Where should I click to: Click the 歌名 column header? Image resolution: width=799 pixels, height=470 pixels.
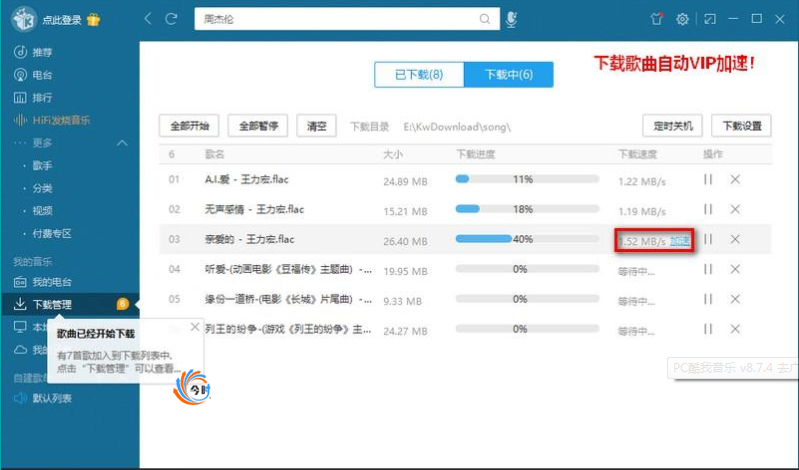pos(215,154)
